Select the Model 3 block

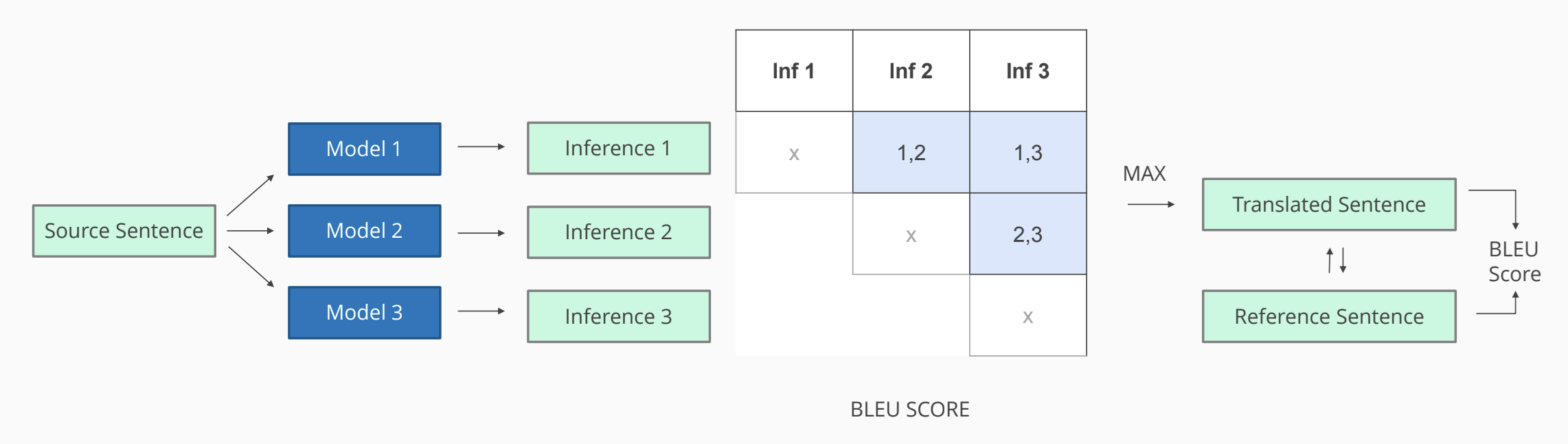tap(364, 313)
